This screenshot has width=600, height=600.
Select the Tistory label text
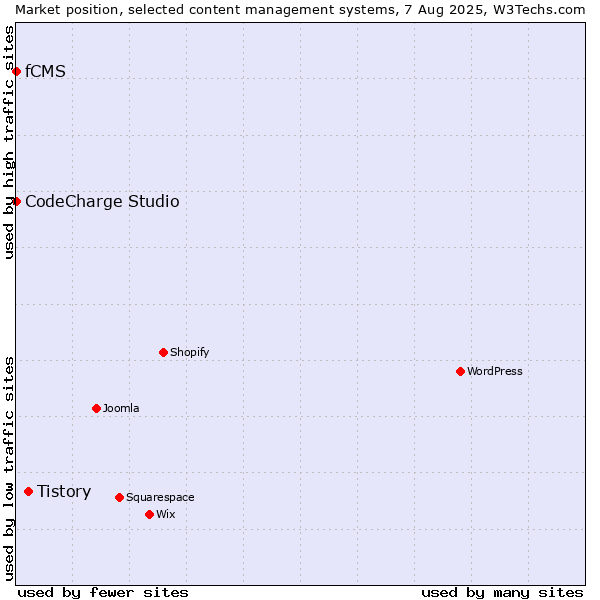(64, 492)
